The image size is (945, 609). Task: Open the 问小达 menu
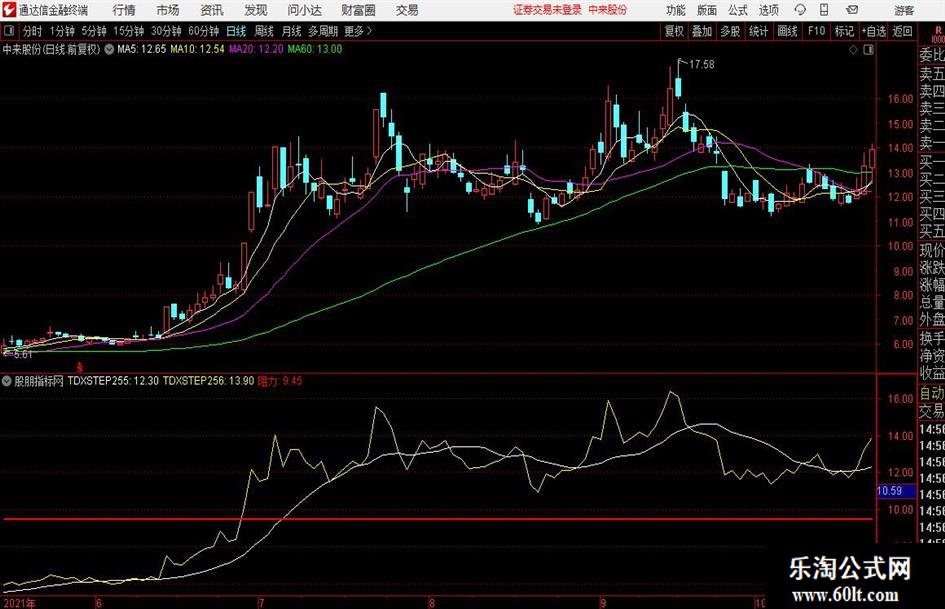point(304,10)
